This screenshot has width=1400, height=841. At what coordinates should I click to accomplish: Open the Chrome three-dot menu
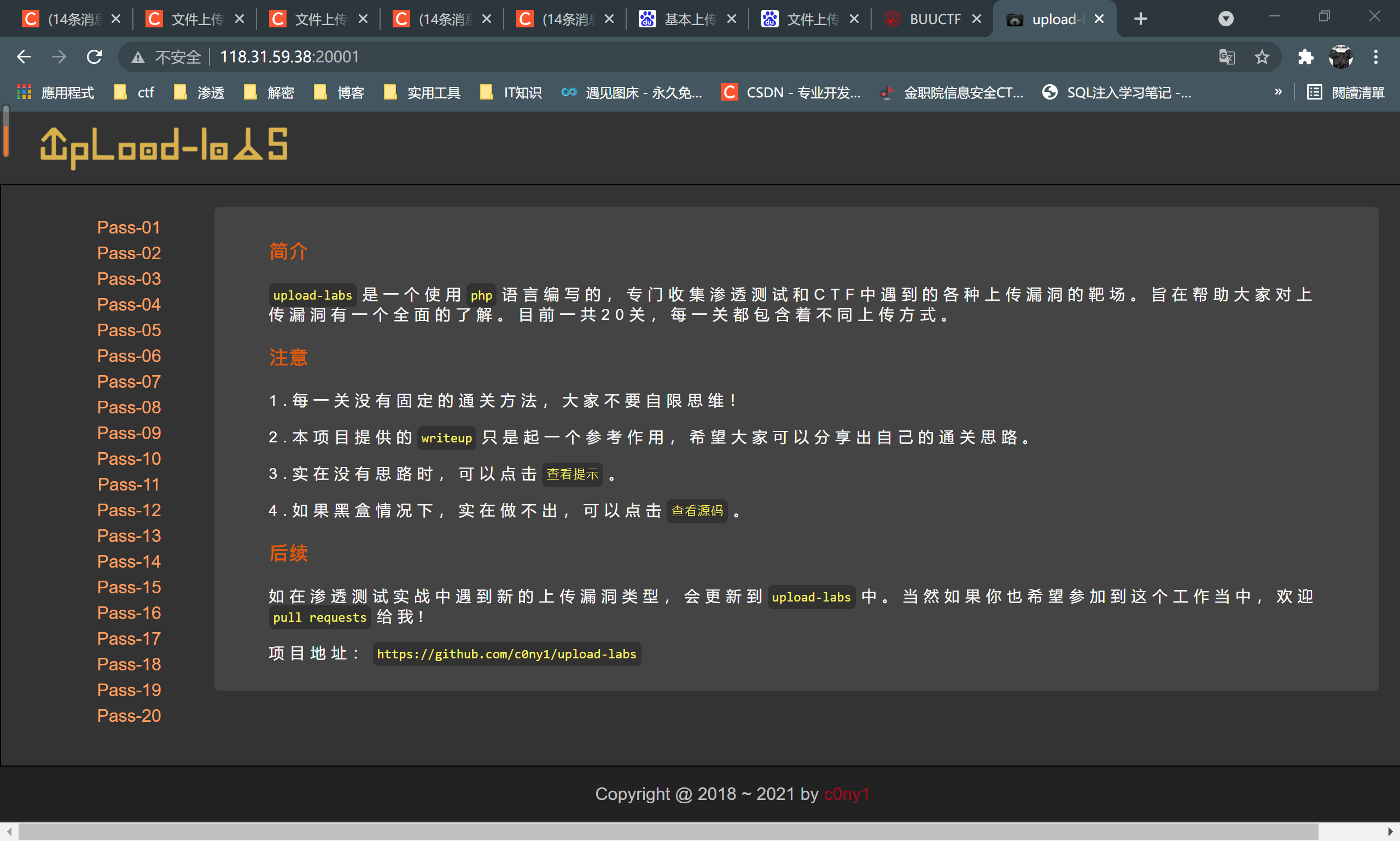click(1375, 57)
